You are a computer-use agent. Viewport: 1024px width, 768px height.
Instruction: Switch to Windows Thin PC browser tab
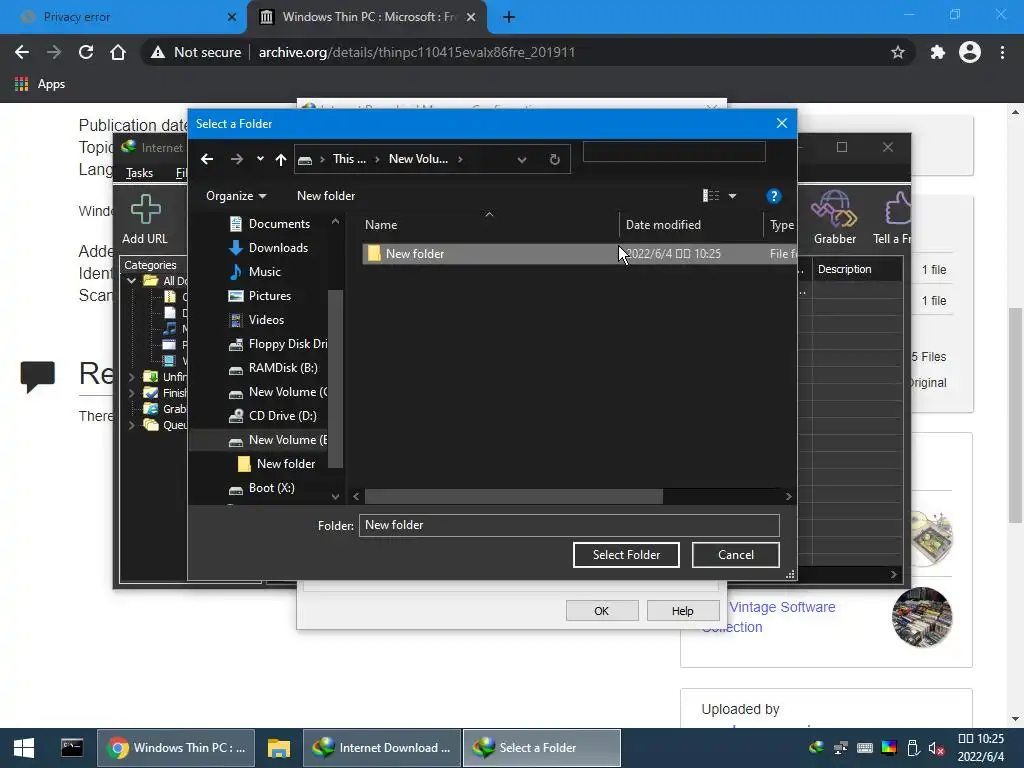click(367, 17)
